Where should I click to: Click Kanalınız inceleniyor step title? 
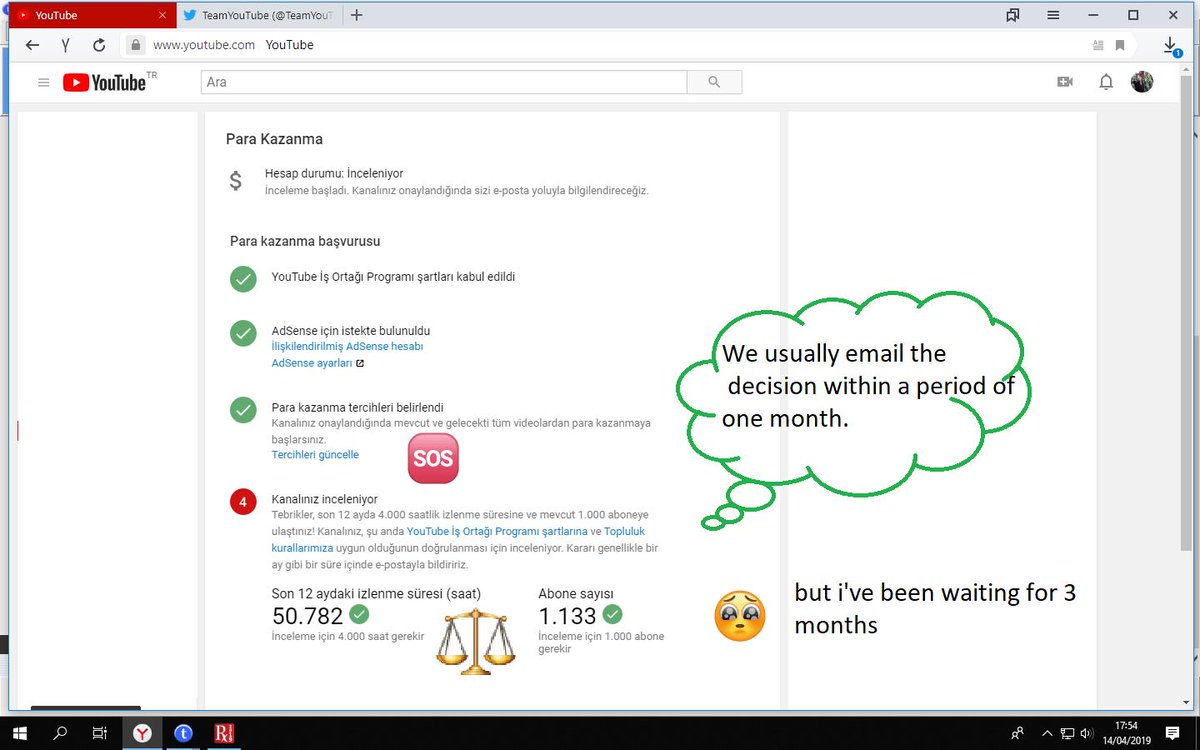(x=325, y=498)
